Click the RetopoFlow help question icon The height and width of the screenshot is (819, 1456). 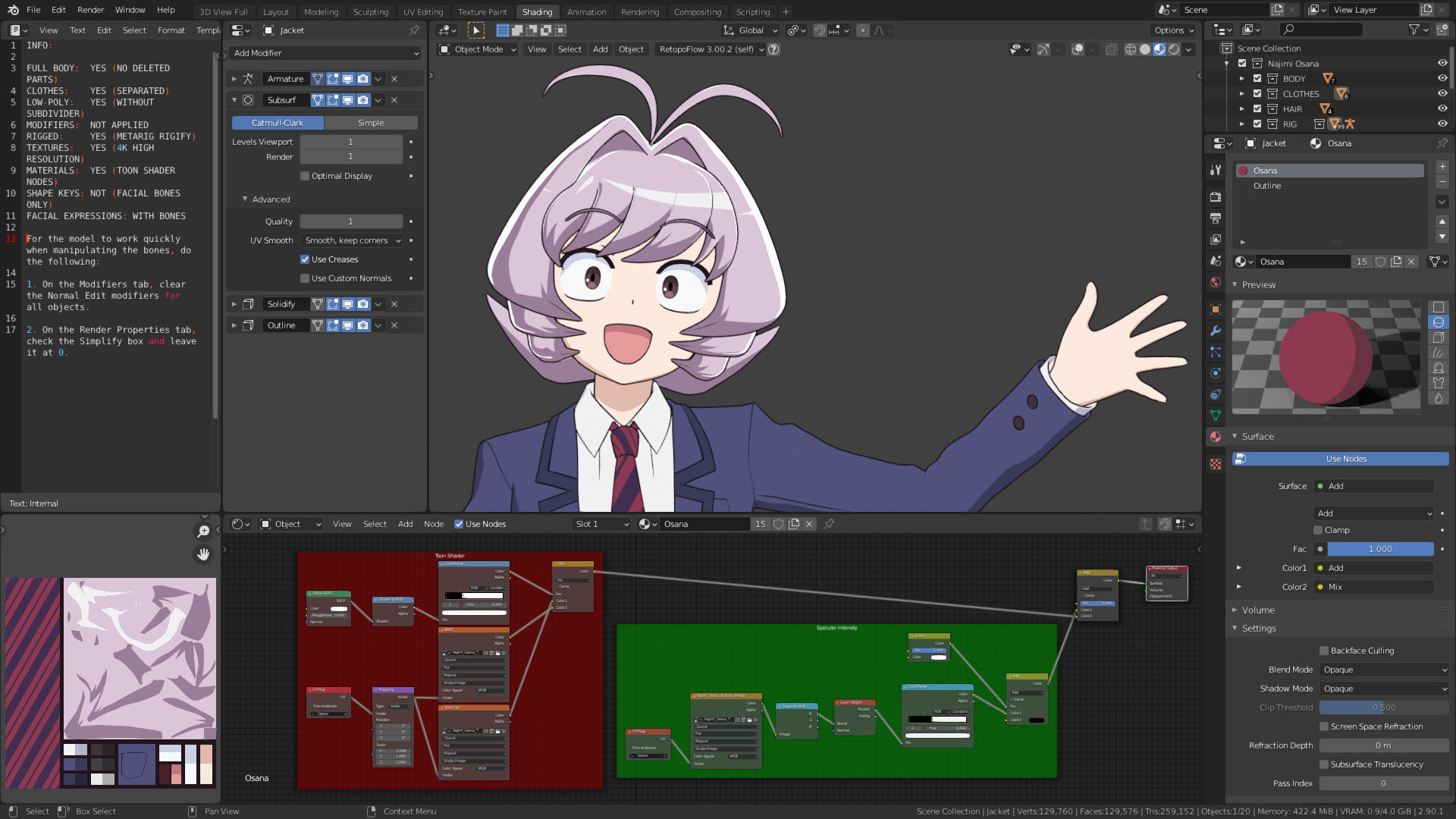[x=773, y=49]
